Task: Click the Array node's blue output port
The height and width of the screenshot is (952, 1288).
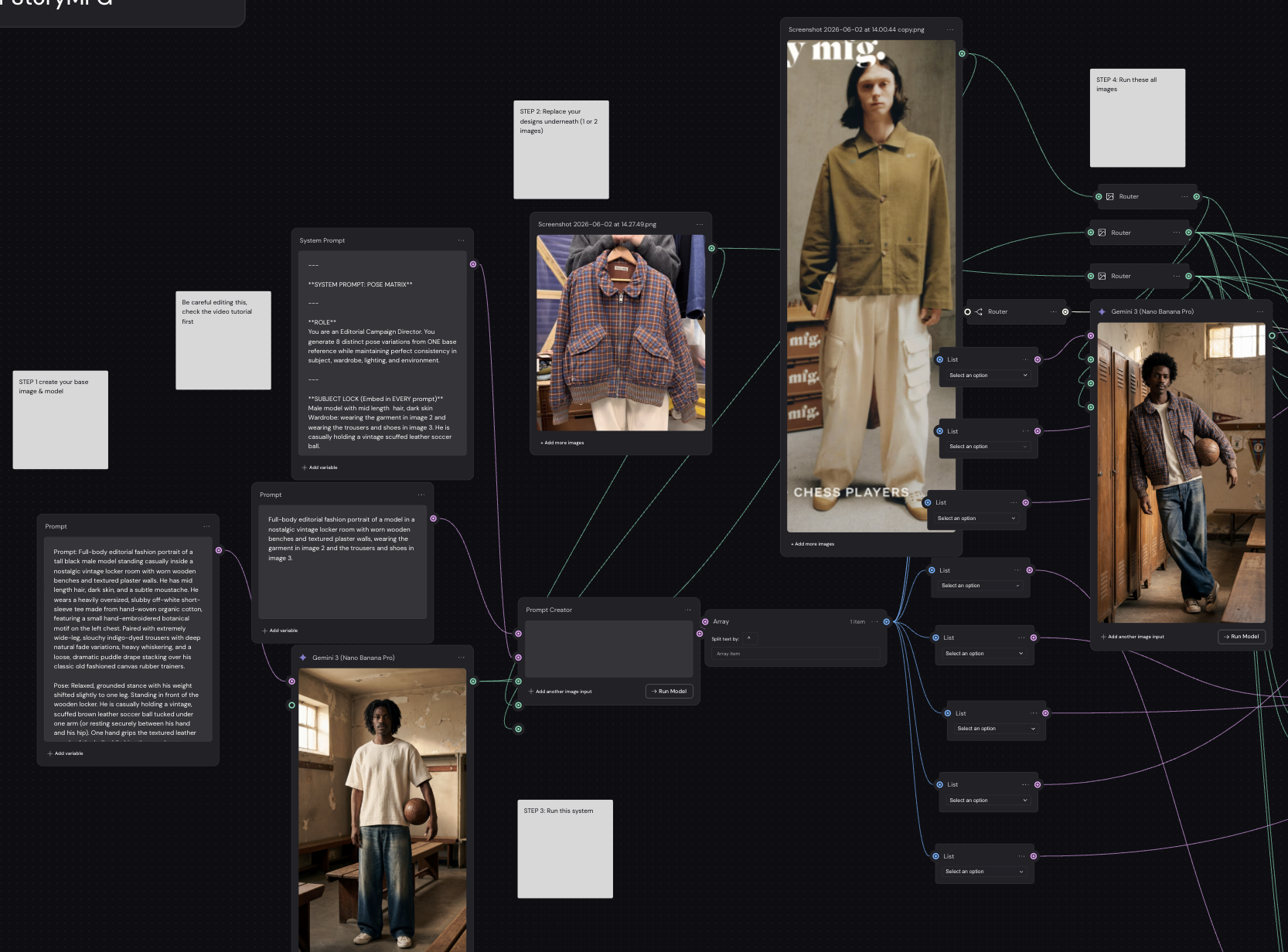Action: click(x=886, y=621)
